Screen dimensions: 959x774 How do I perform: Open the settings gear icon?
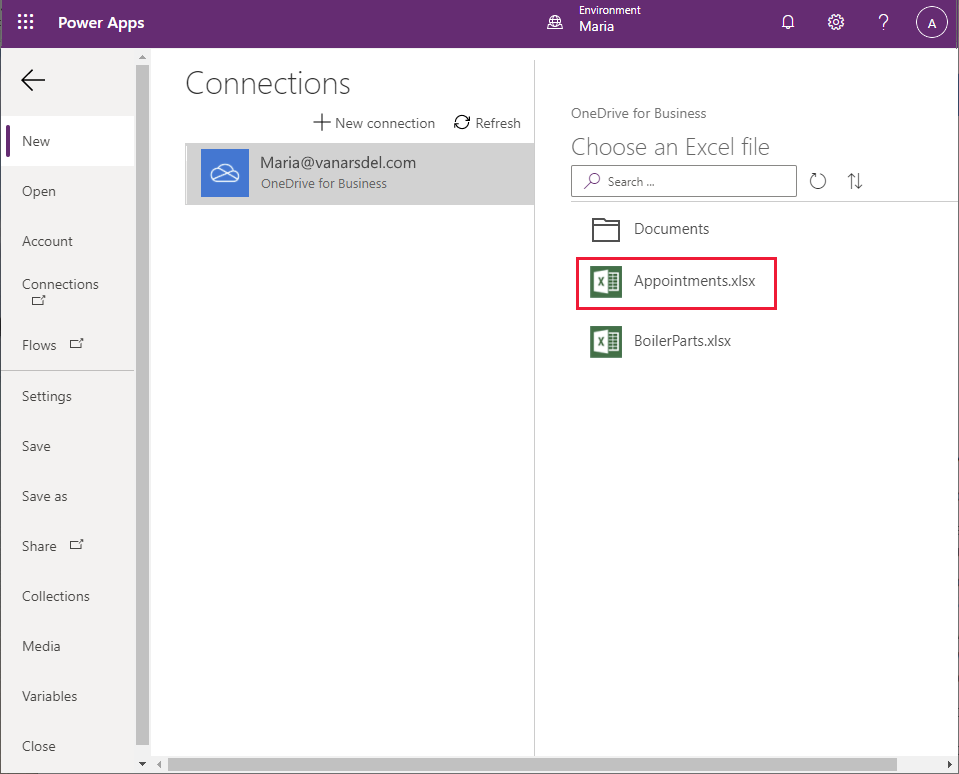(835, 23)
